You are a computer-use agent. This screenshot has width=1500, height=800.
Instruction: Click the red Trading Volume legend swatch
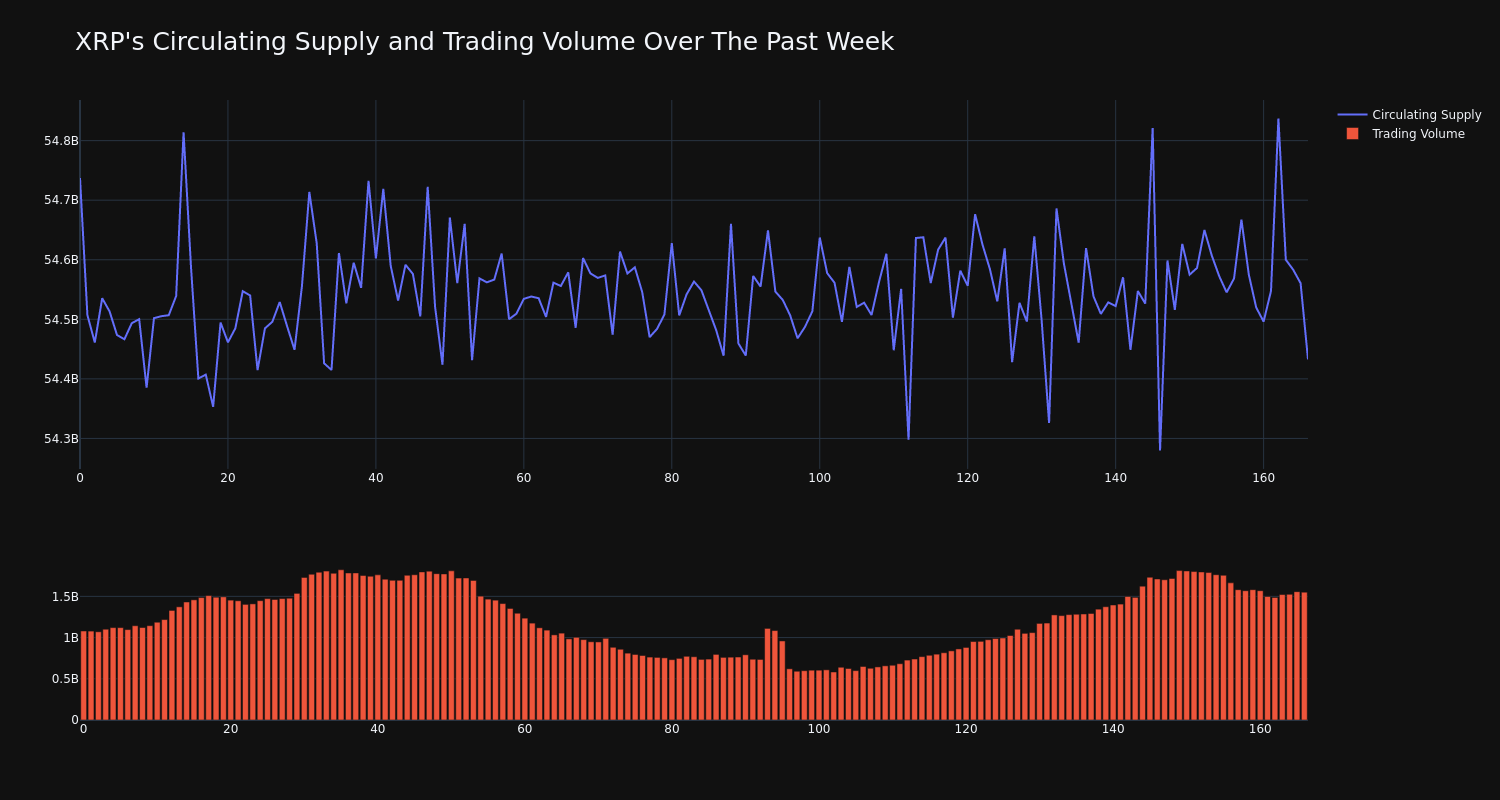1352,134
